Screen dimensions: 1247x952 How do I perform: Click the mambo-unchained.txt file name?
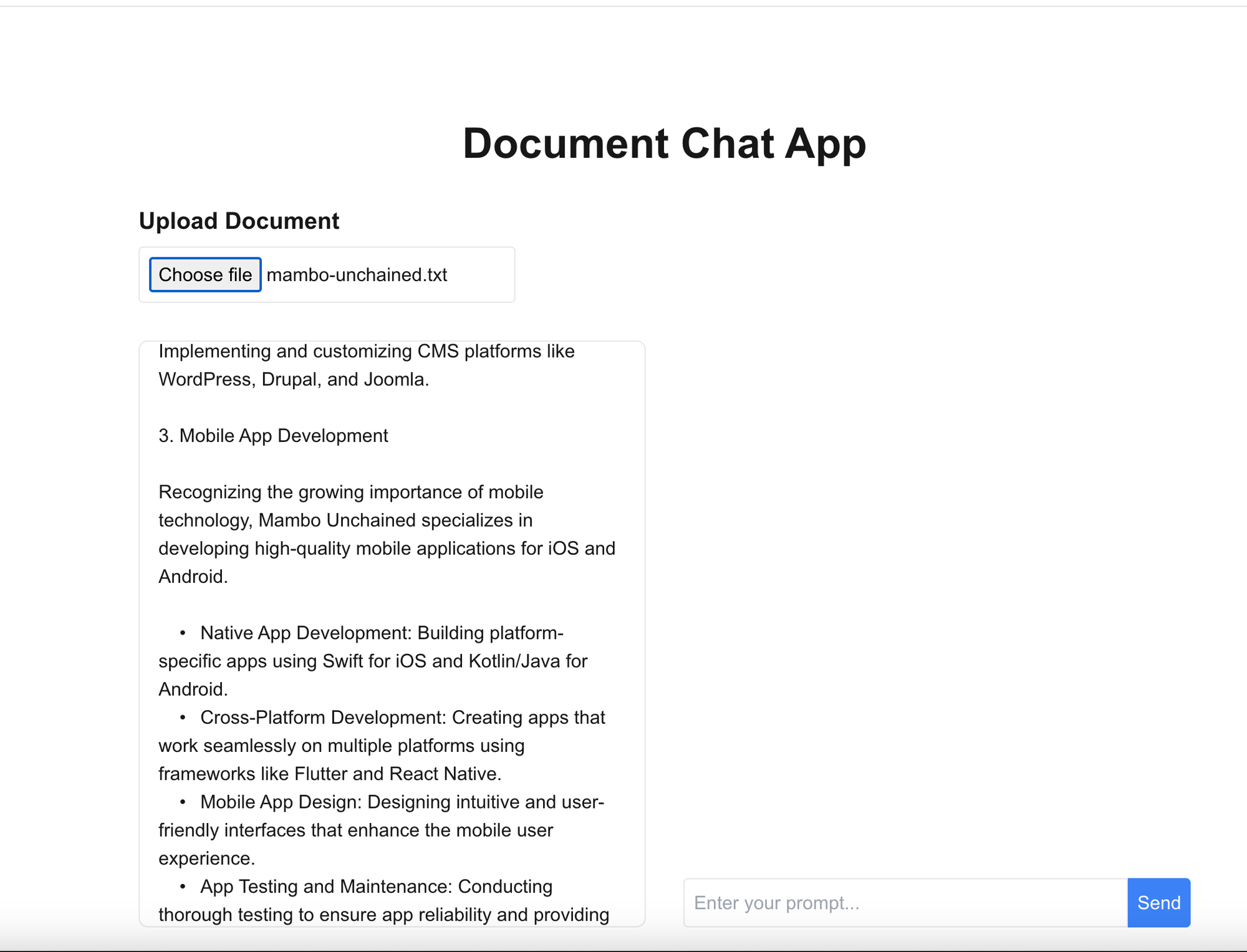357,275
